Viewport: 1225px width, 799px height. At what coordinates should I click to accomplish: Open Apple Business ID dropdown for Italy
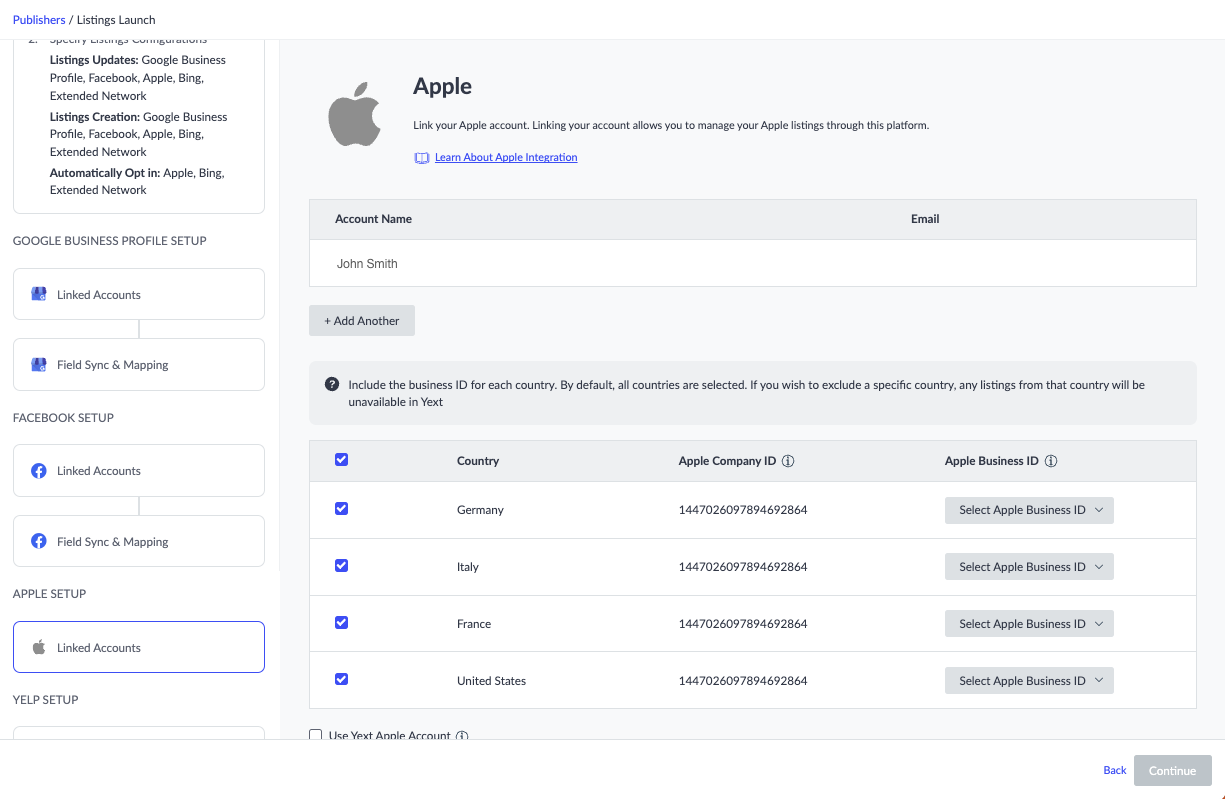[1029, 567]
